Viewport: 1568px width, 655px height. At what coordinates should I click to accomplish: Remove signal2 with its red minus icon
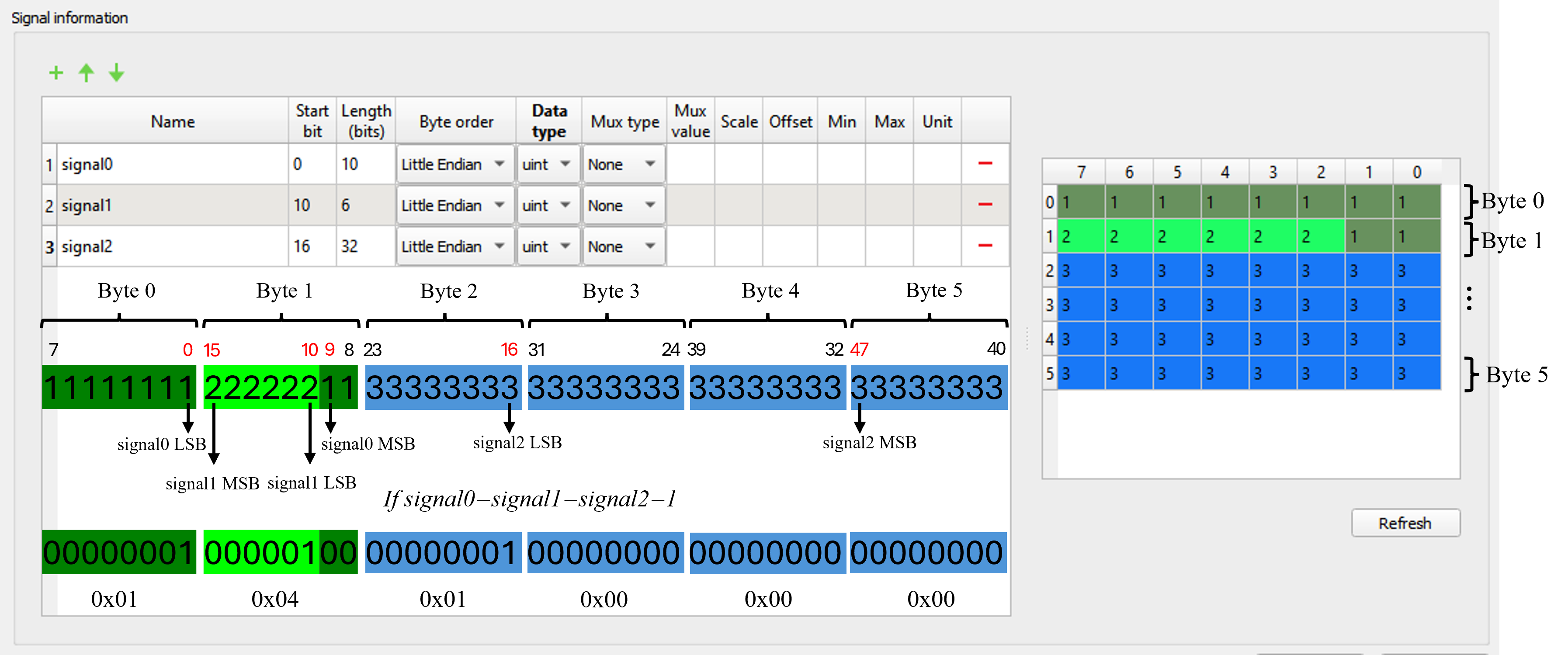(x=984, y=246)
